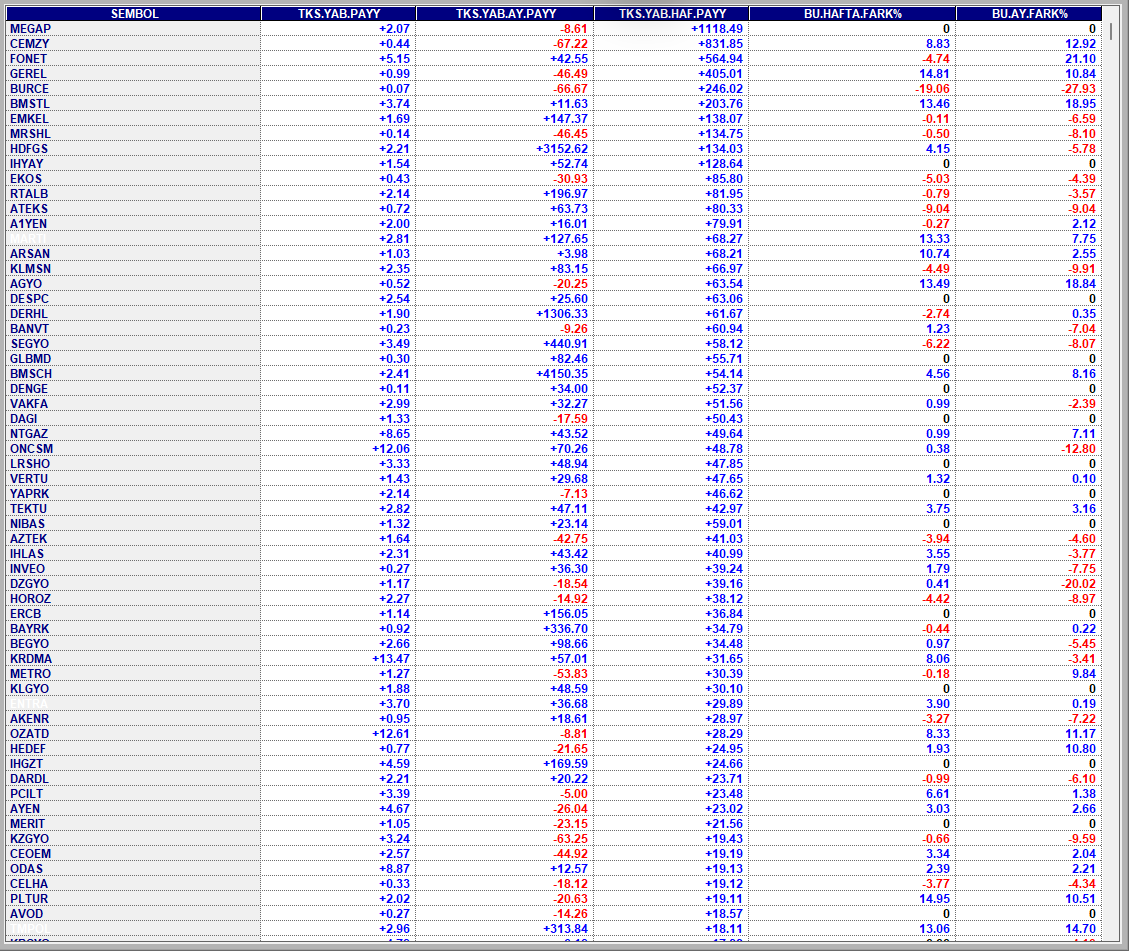Select the KLMSN symbol
This screenshot has width=1129, height=951.
30,269
